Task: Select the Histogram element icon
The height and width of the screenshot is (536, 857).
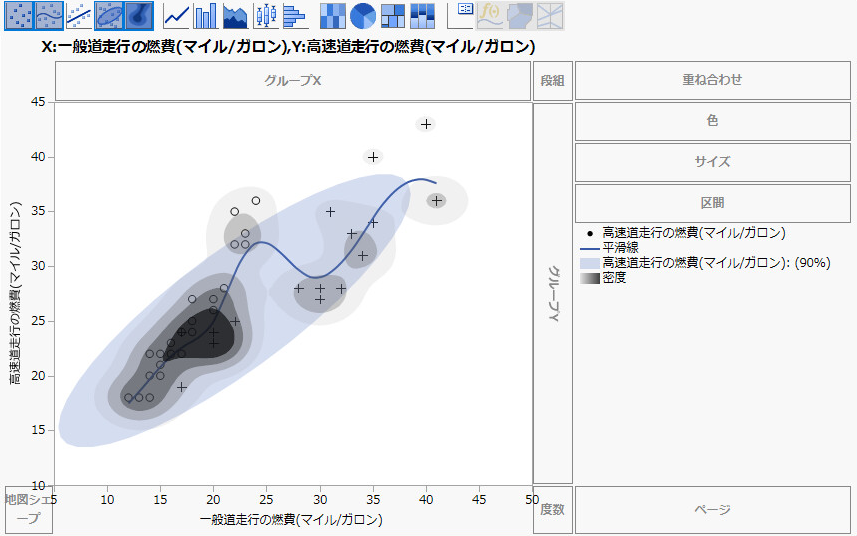Action: pos(296,15)
